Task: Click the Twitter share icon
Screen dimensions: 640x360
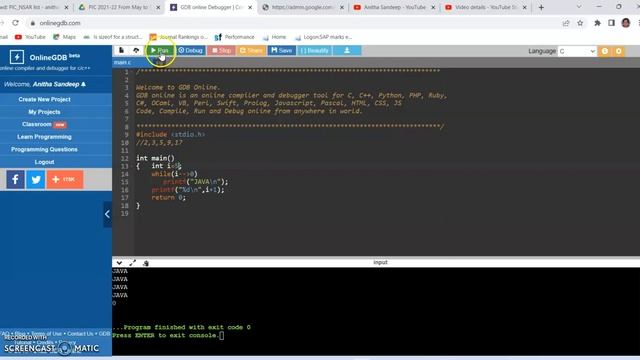Action: pyautogui.click(x=36, y=179)
